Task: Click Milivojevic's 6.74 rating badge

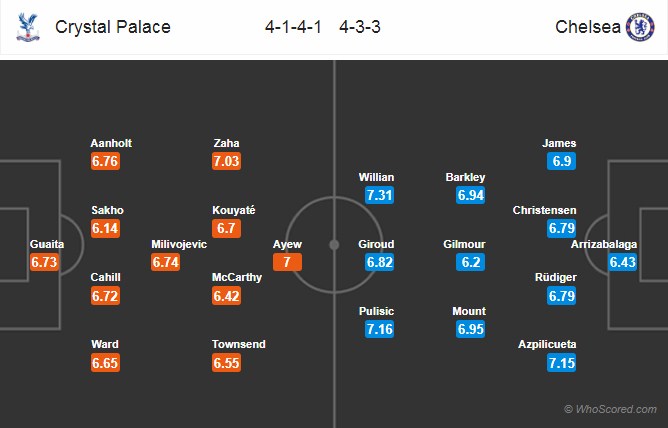Action: [x=166, y=262]
